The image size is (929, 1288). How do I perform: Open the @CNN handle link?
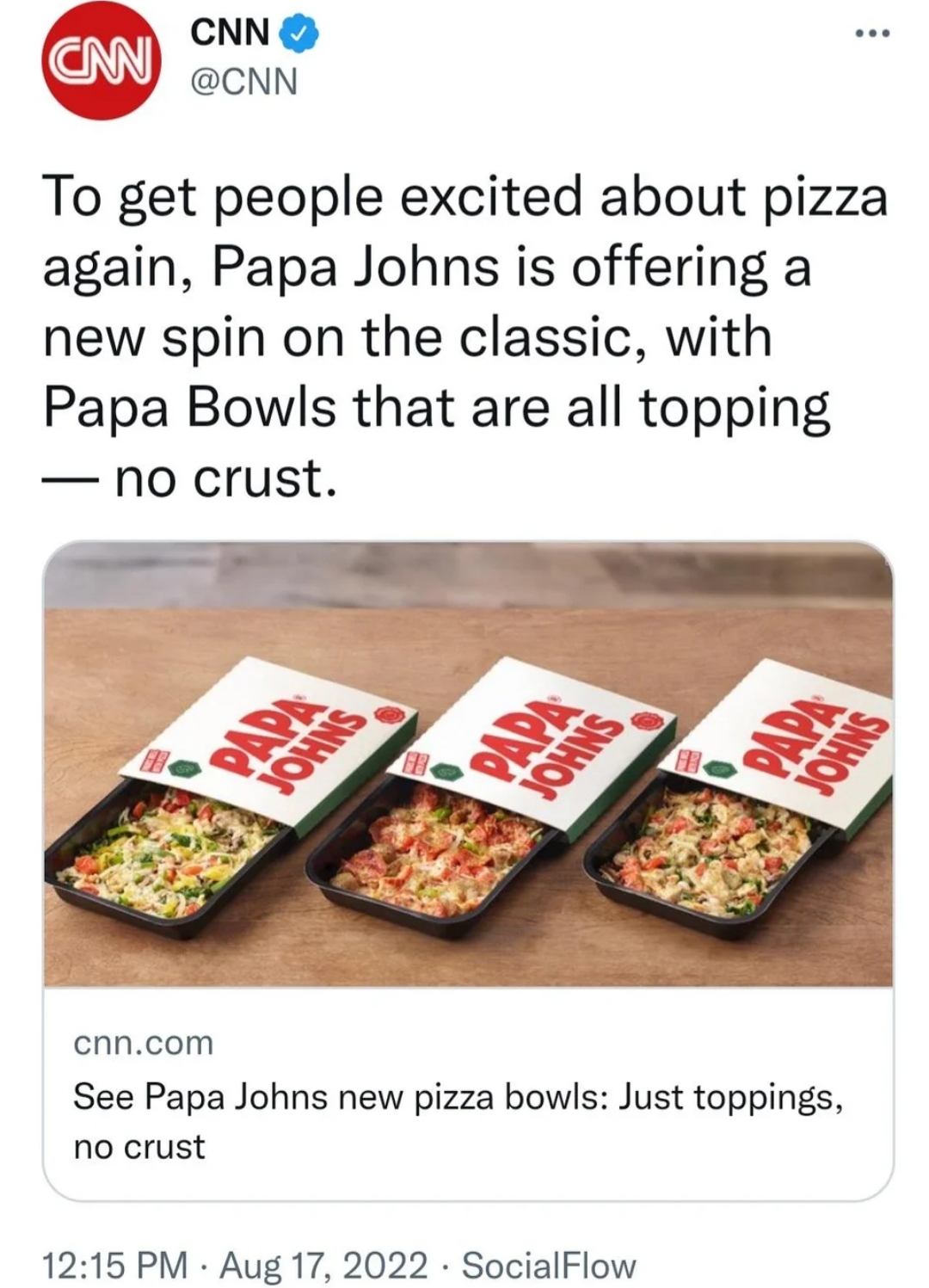pos(243,82)
